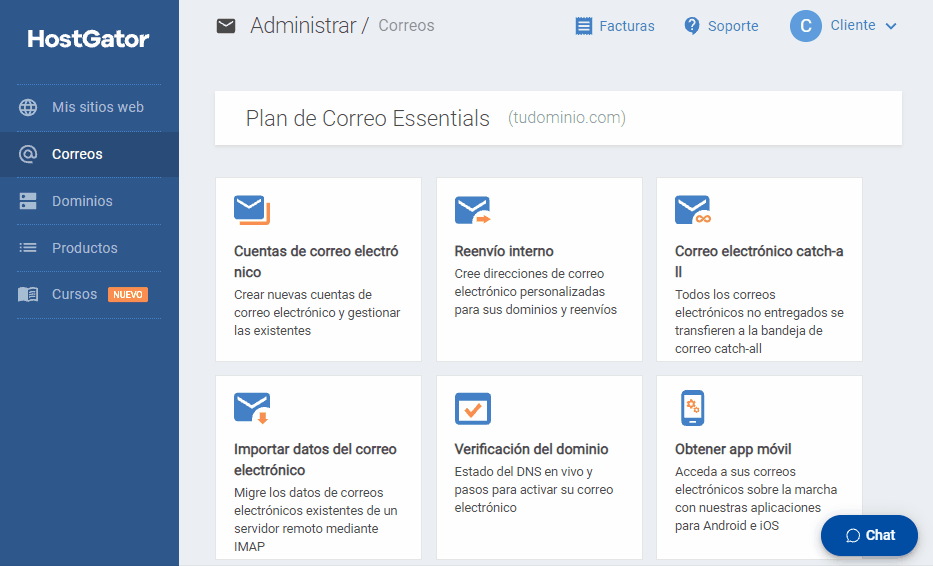This screenshot has height=566, width=933.
Task: Click the Soporte question mark icon
Action: (x=692, y=26)
